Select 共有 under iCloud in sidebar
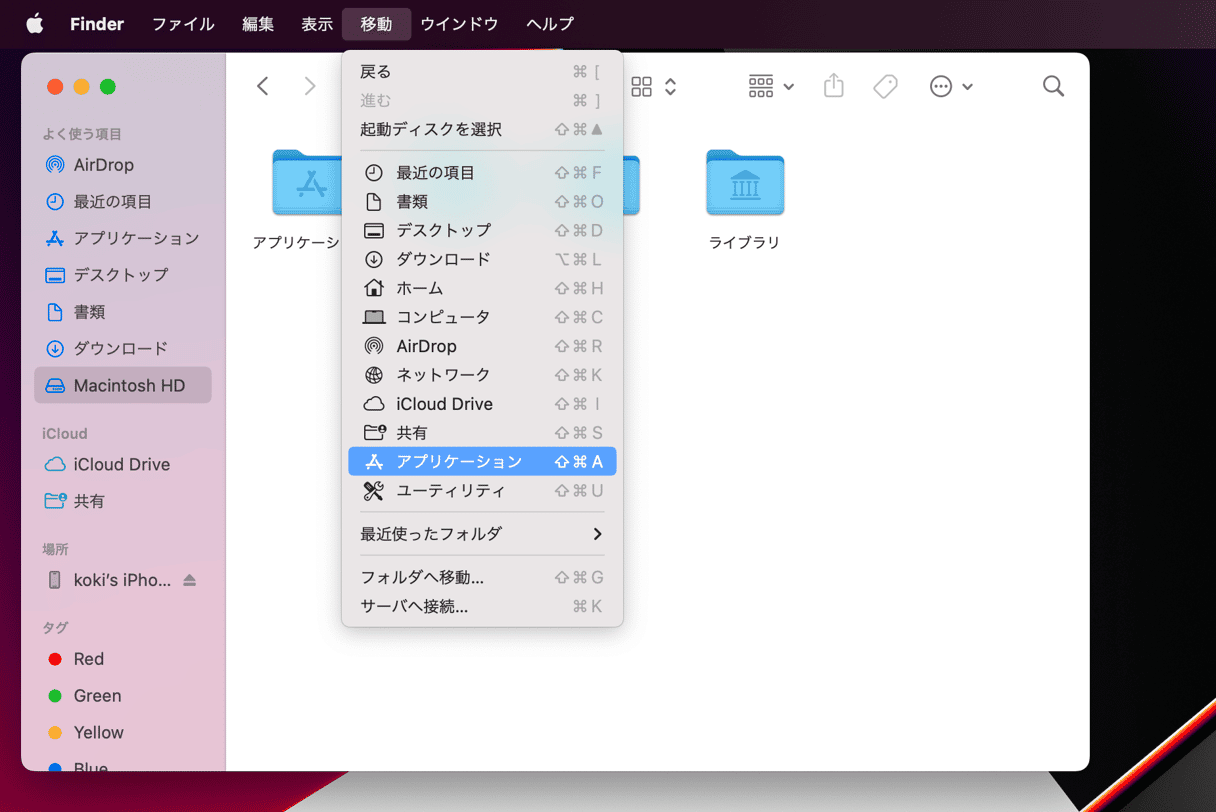The width and height of the screenshot is (1216, 812). tap(123, 501)
